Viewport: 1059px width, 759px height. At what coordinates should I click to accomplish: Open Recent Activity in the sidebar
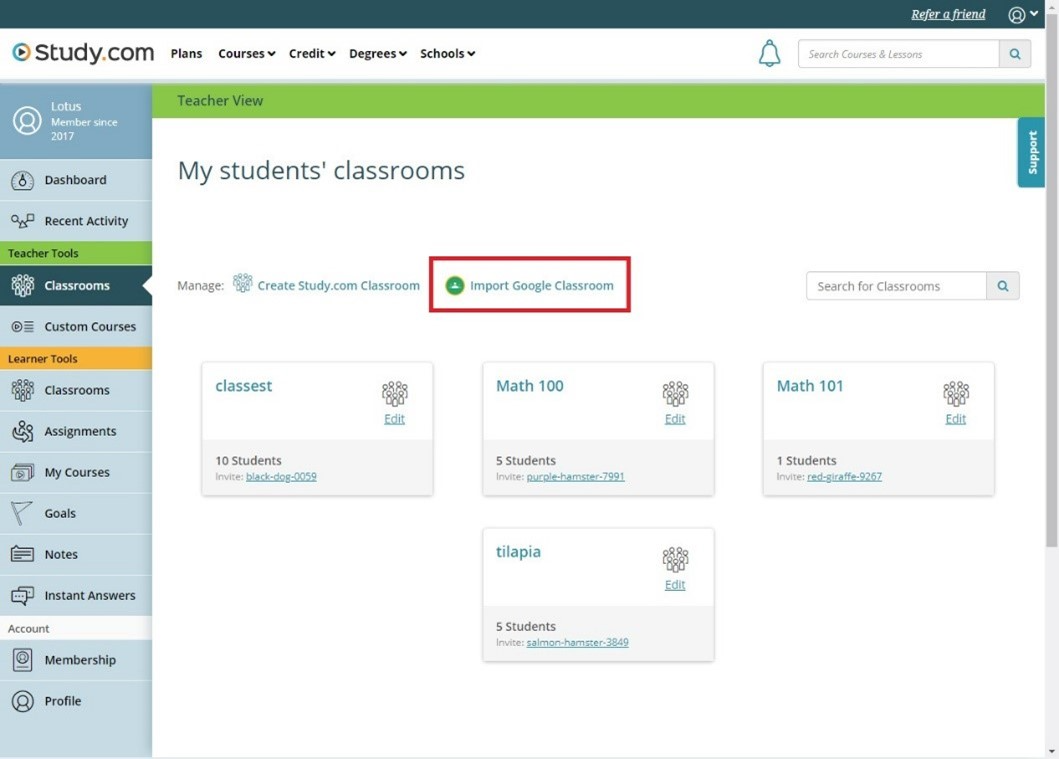[76, 221]
